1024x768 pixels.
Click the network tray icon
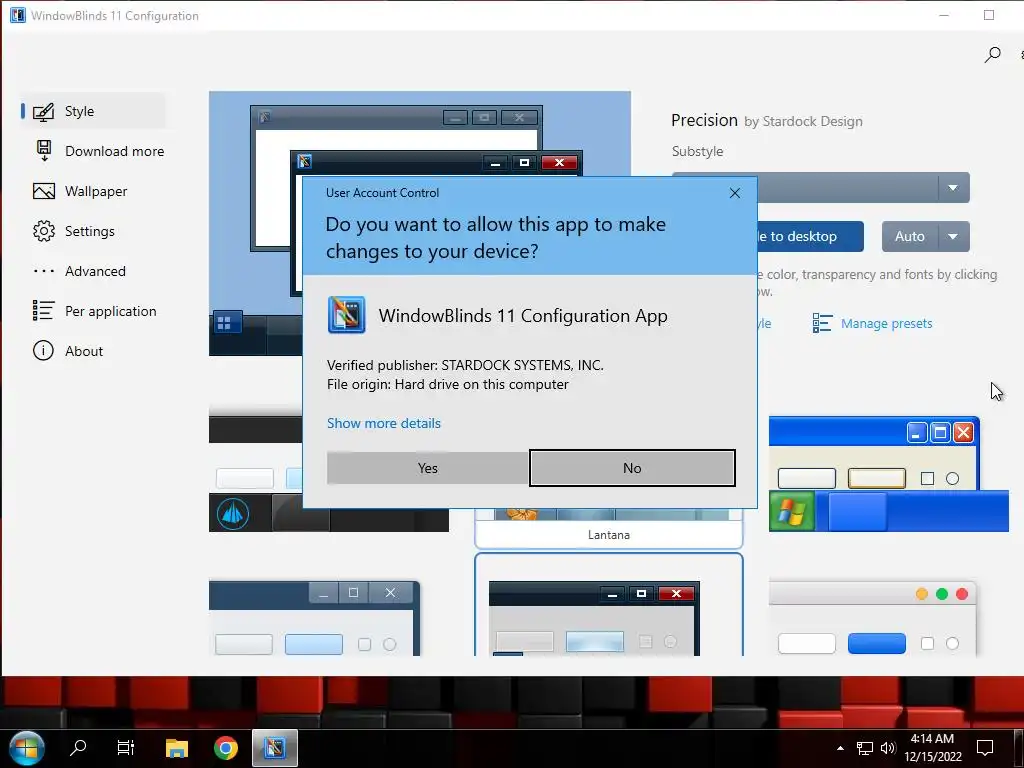(x=865, y=748)
